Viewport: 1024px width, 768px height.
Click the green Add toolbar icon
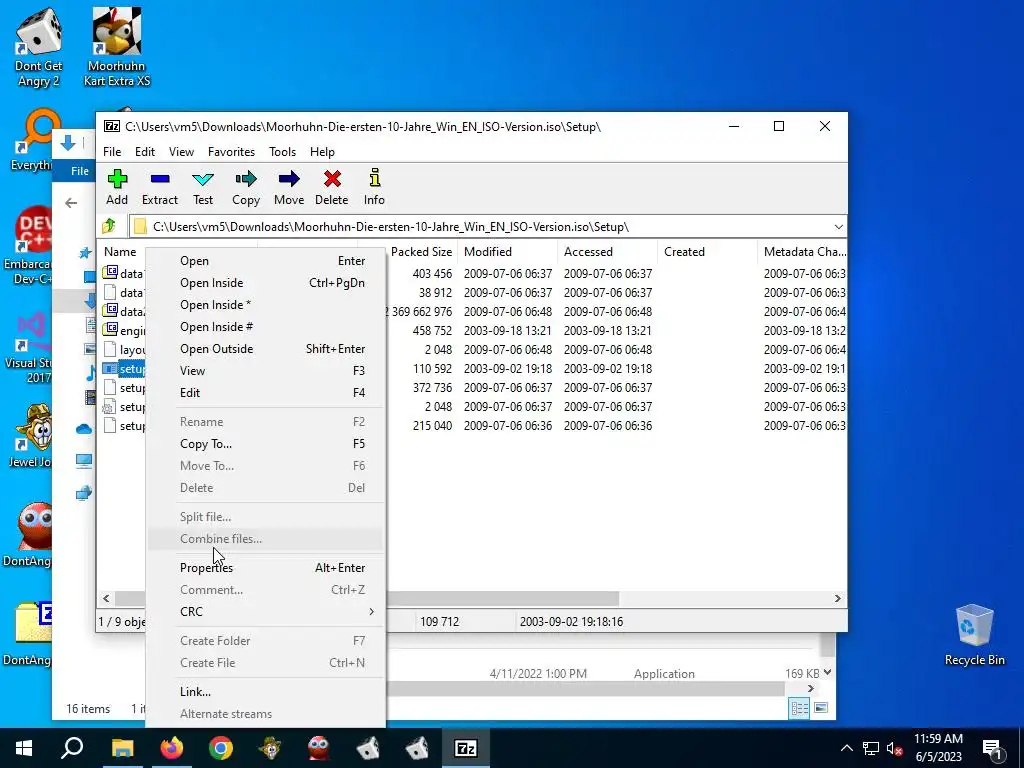[118, 179]
